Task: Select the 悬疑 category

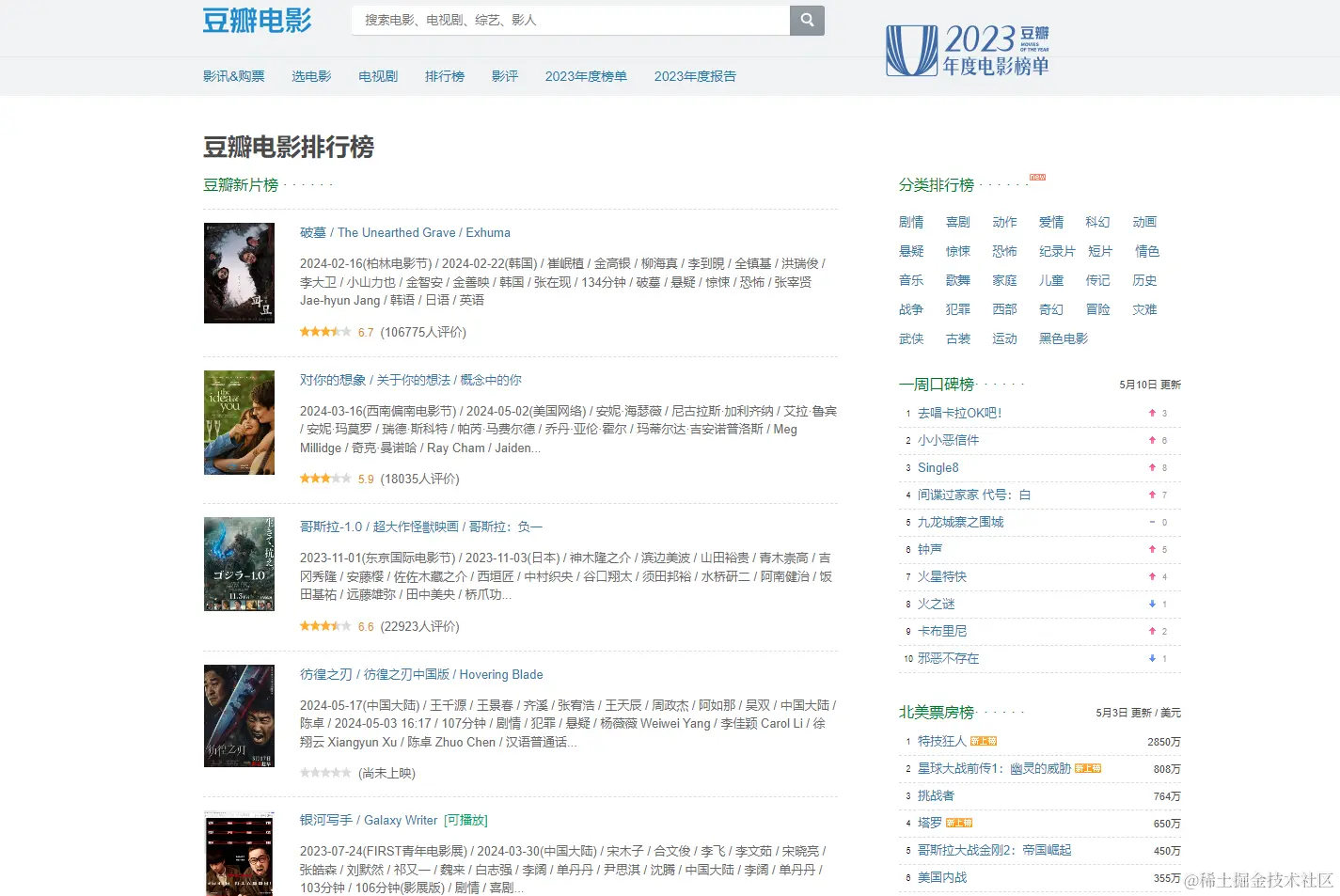Action: pos(911,251)
